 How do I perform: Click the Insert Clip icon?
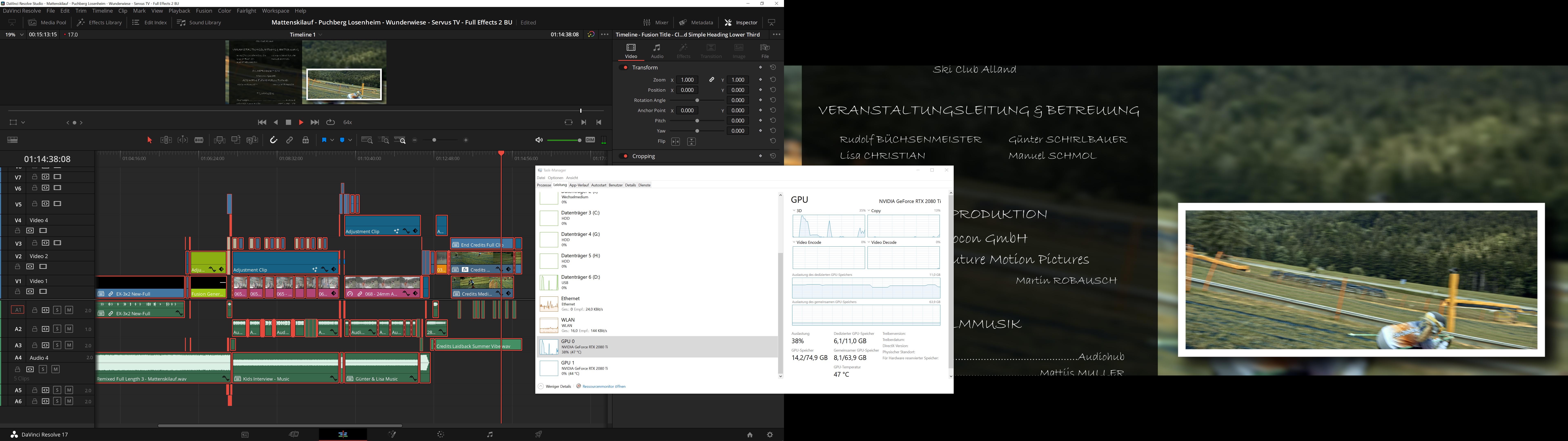click(x=220, y=140)
